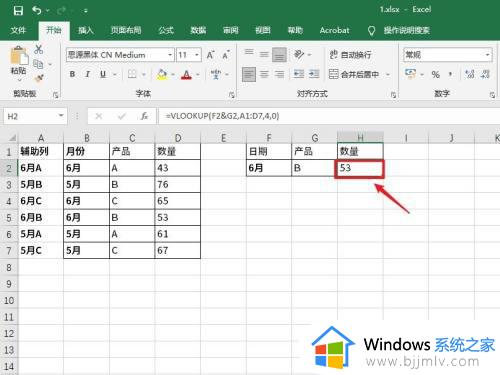Activate the Format Painter brush

pos(39,78)
